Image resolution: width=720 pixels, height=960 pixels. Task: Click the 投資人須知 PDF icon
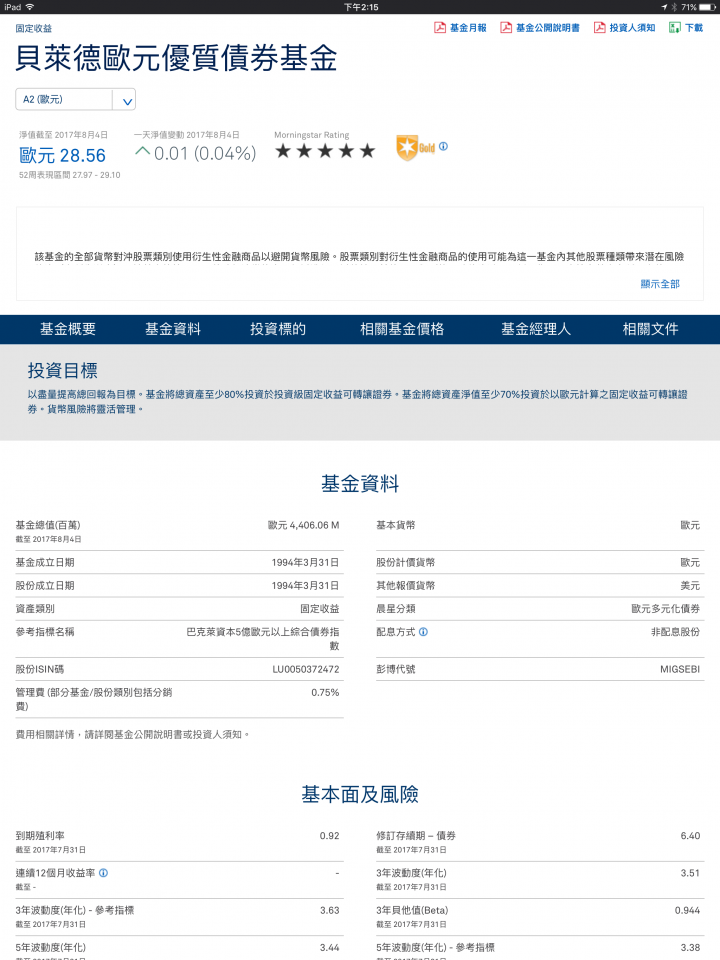point(599,28)
